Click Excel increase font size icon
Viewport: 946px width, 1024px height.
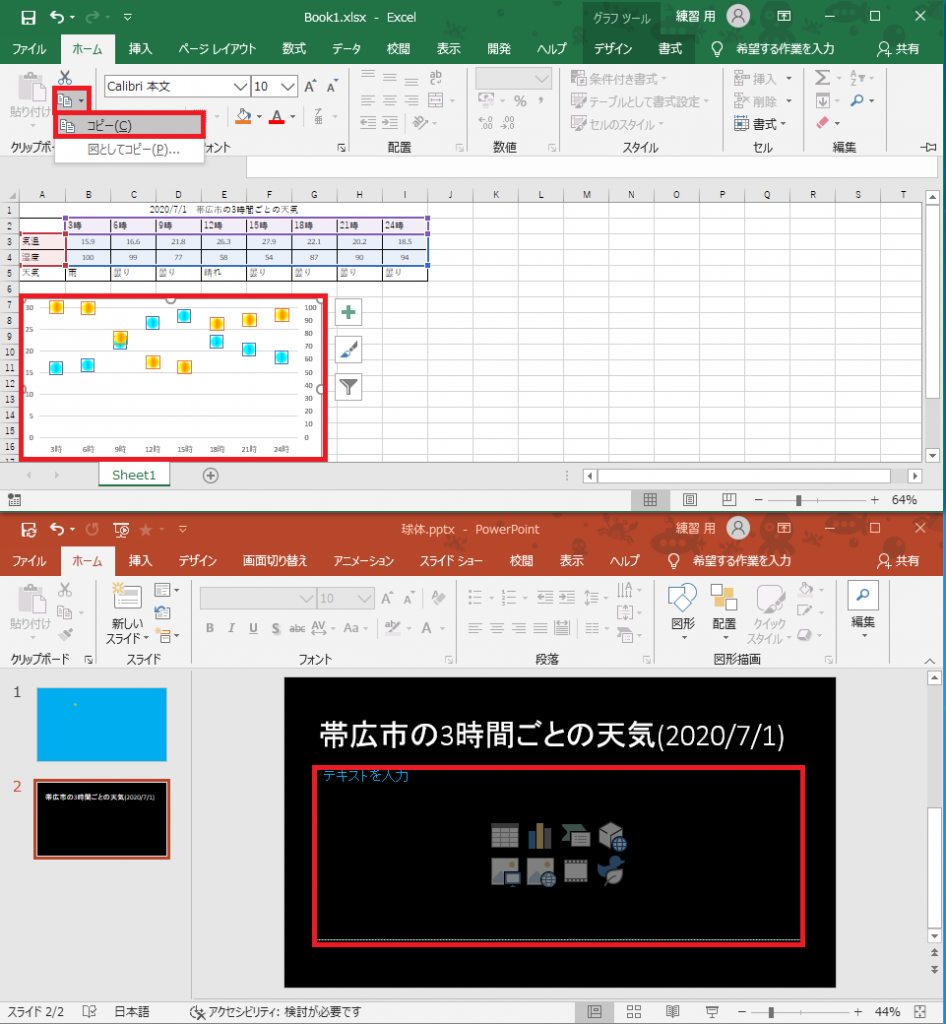click(x=311, y=86)
